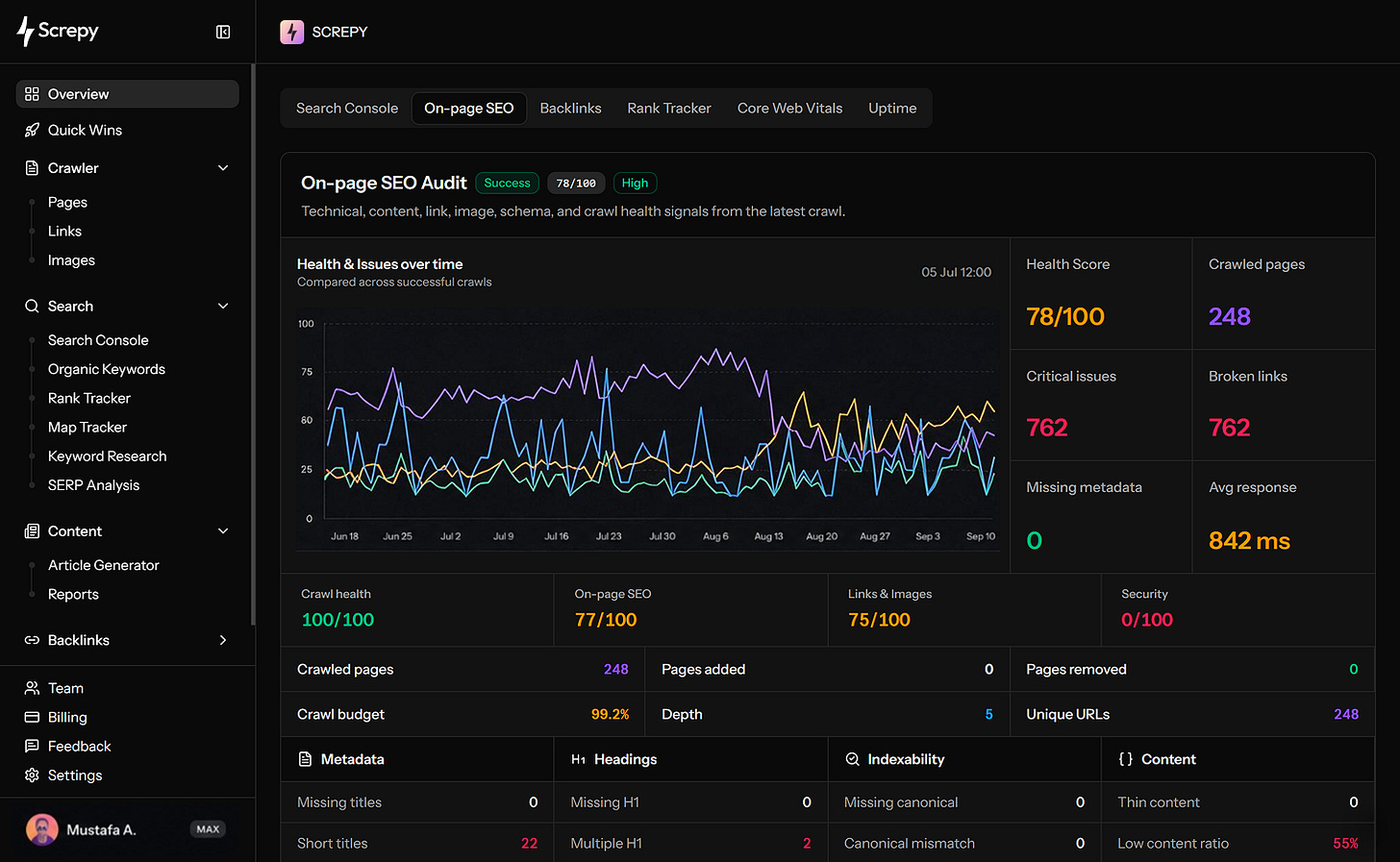Click the Content newspaper icon

32,531
